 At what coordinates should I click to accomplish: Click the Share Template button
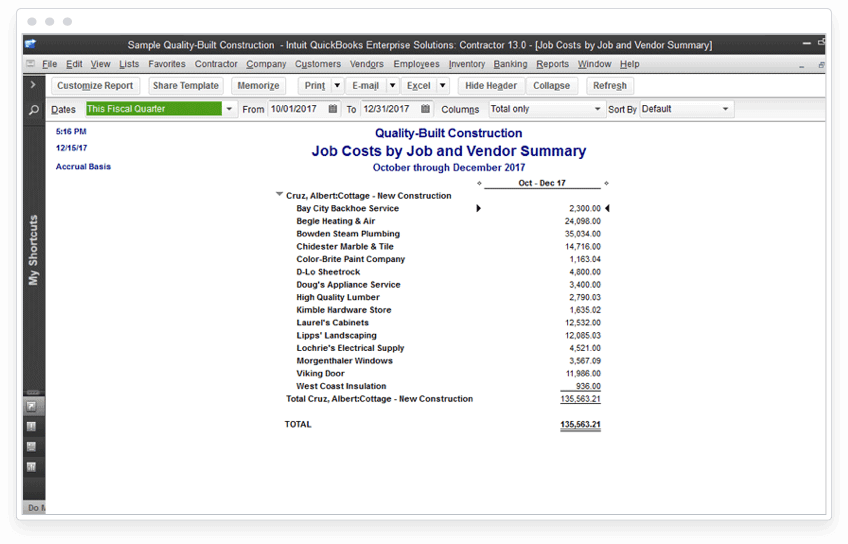186,85
